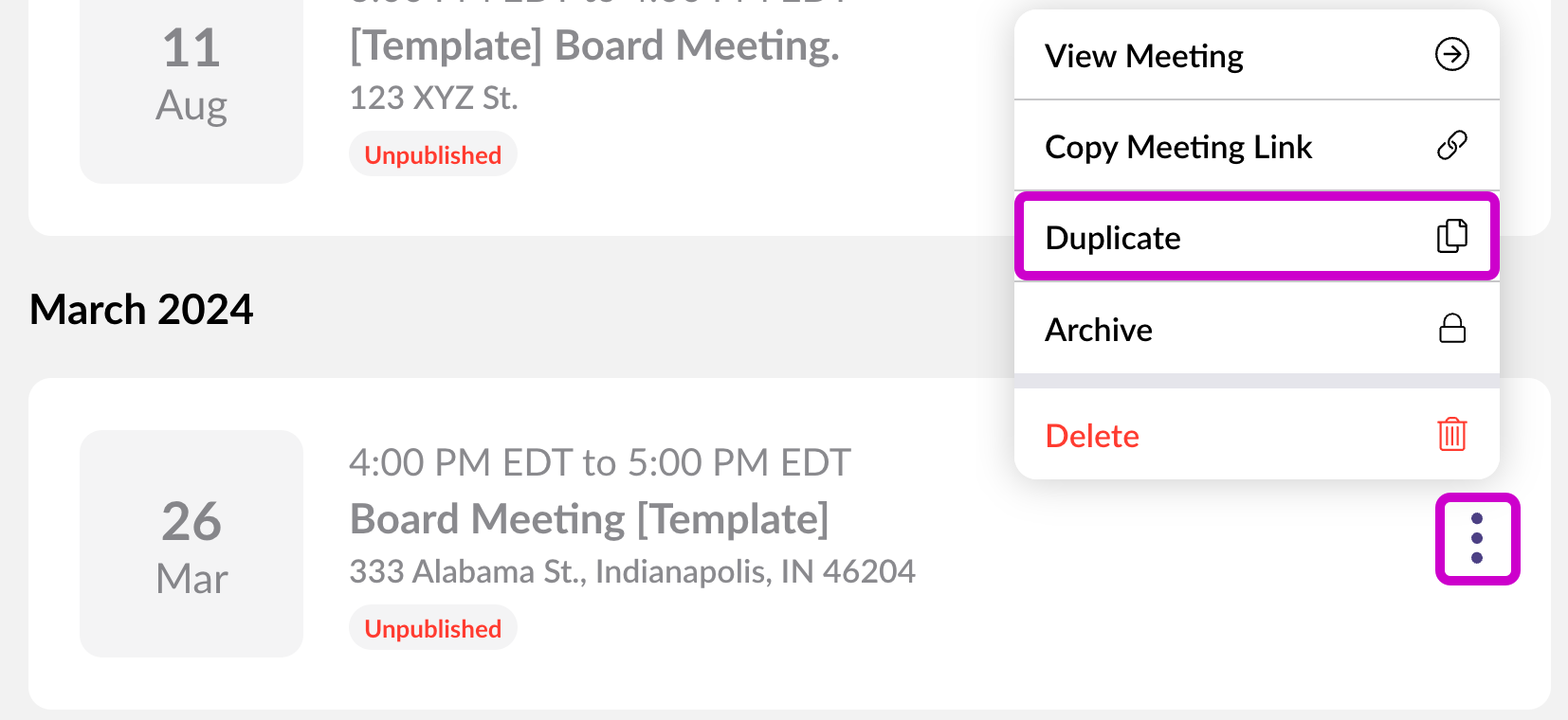Choose Archive in the meeting menu

click(1099, 330)
